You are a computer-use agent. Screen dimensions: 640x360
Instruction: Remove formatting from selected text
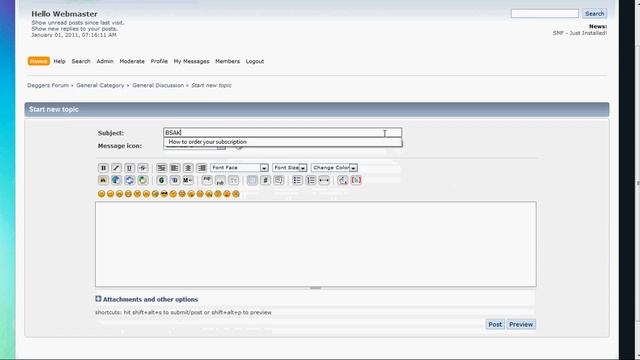[x=343, y=180]
